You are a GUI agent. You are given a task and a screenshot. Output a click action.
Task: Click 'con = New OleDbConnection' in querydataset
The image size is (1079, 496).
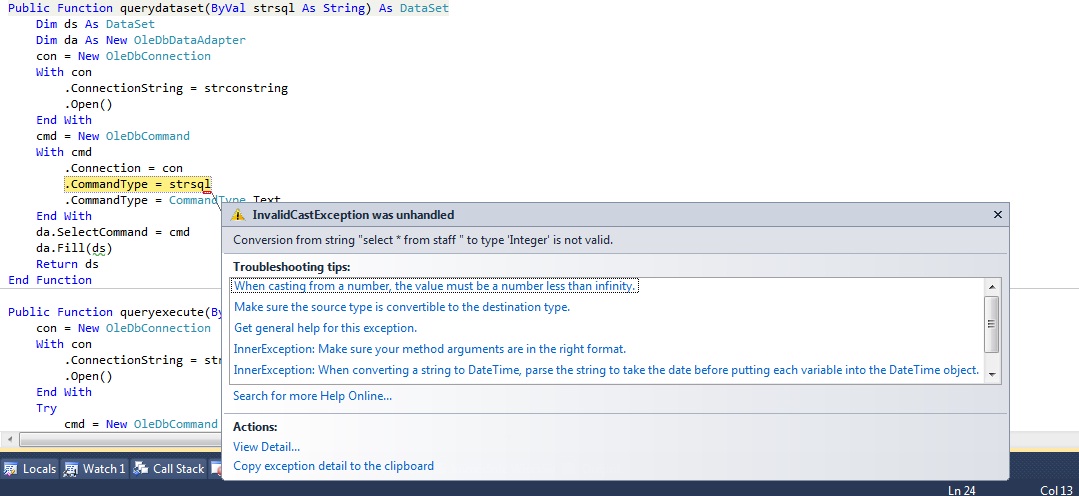coord(123,56)
